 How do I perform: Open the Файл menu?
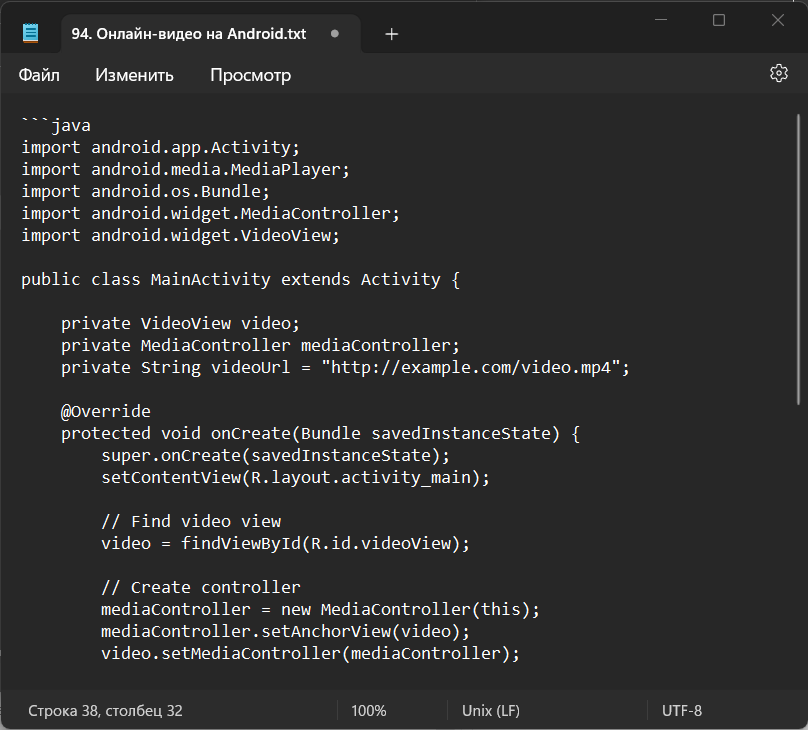click(x=39, y=75)
